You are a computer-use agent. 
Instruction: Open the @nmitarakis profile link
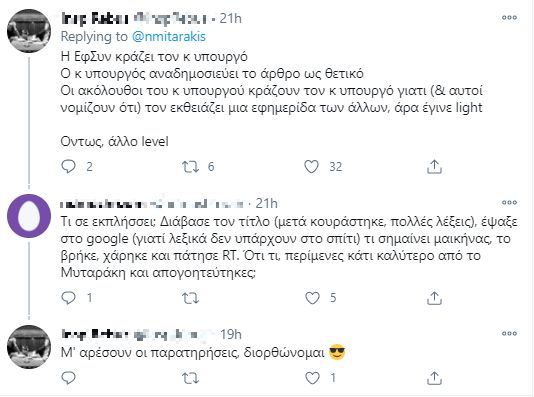click(169, 36)
